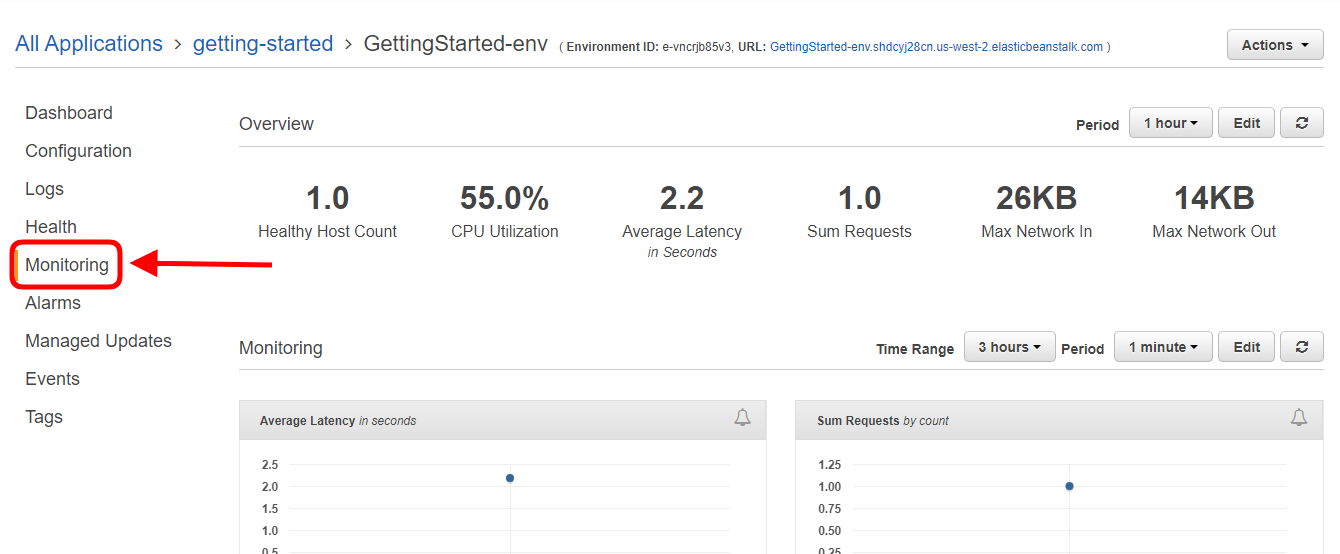
Task: Open Tags in the sidebar
Action: [x=44, y=417]
